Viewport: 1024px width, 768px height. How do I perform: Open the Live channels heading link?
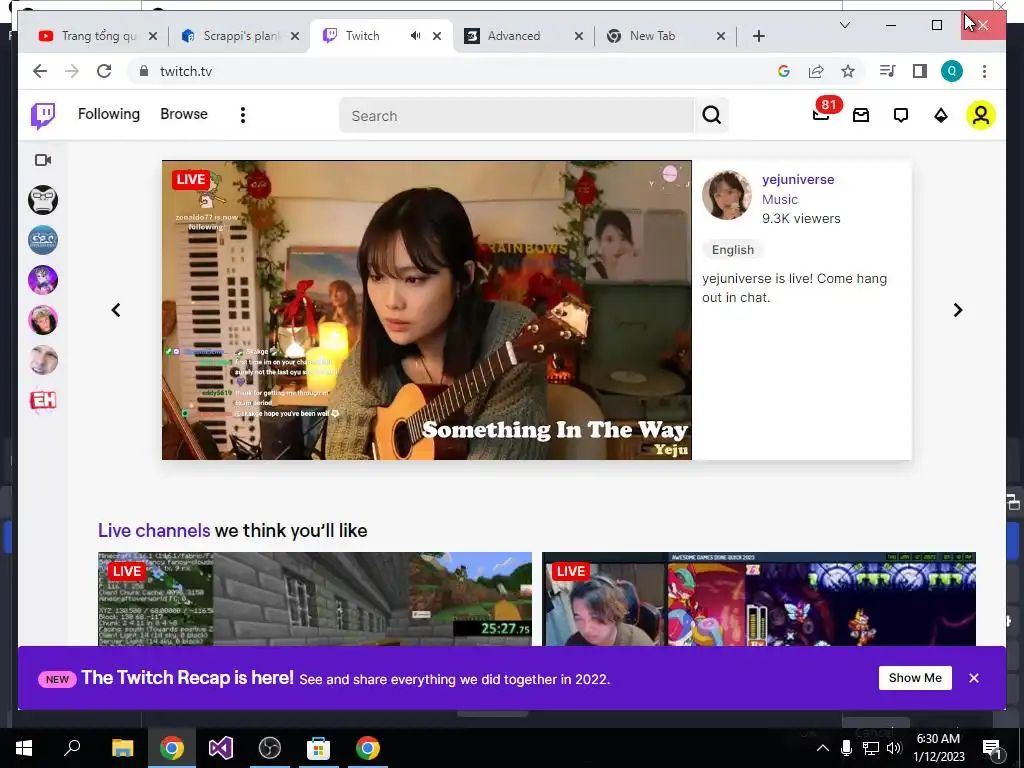pyautogui.click(x=154, y=530)
